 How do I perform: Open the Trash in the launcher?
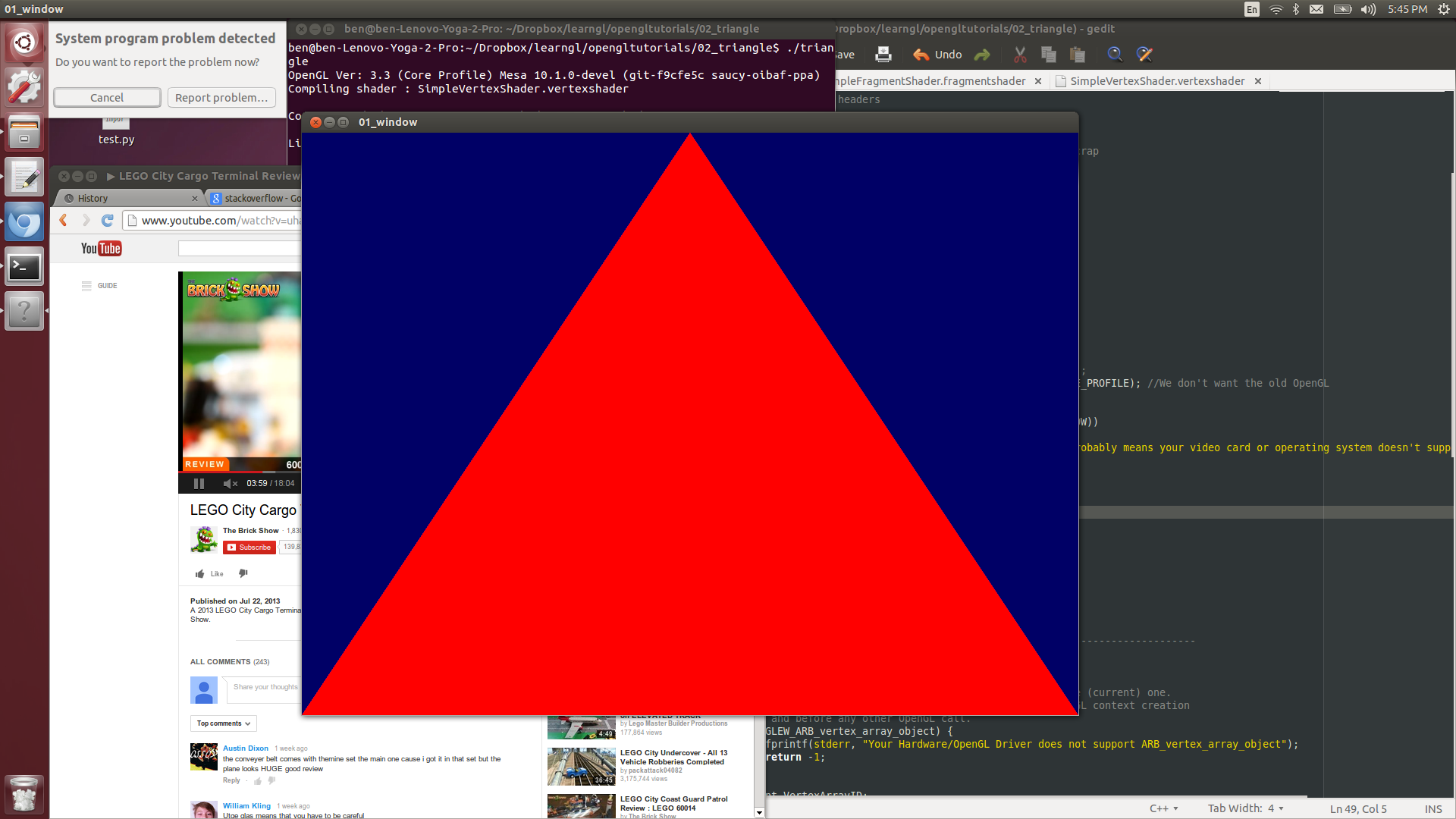coord(24,794)
